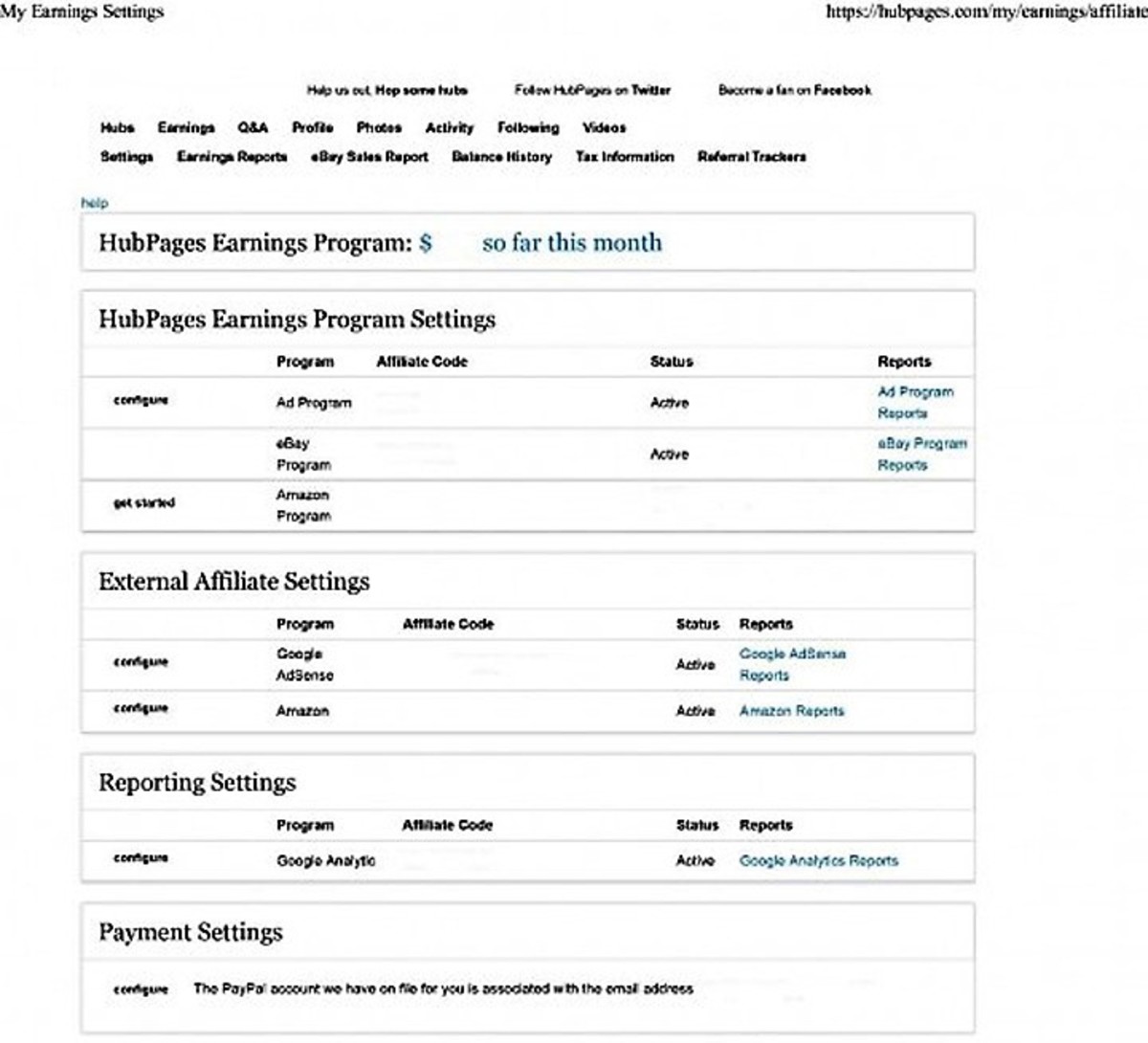Image resolution: width=1148 pixels, height=1043 pixels.
Task: Go to the Videos tab
Action: [x=604, y=127]
